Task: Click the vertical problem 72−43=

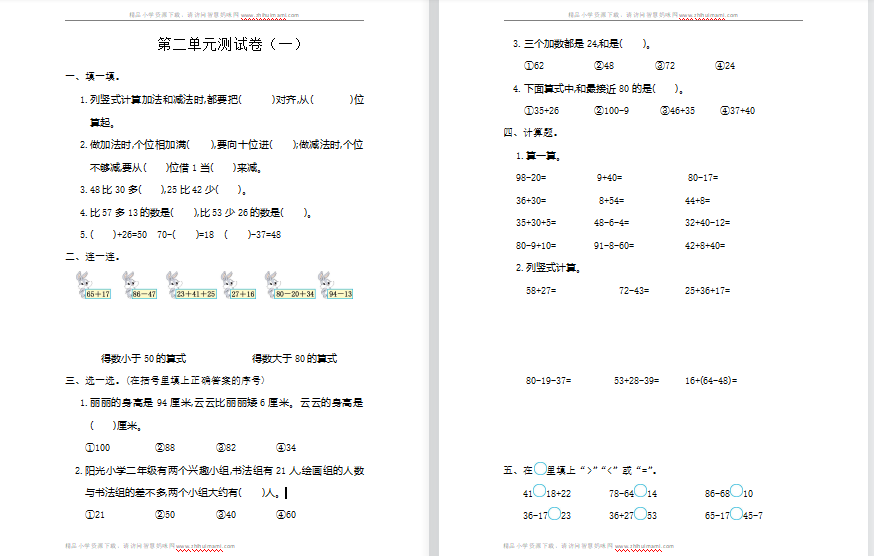Action: 634,291
